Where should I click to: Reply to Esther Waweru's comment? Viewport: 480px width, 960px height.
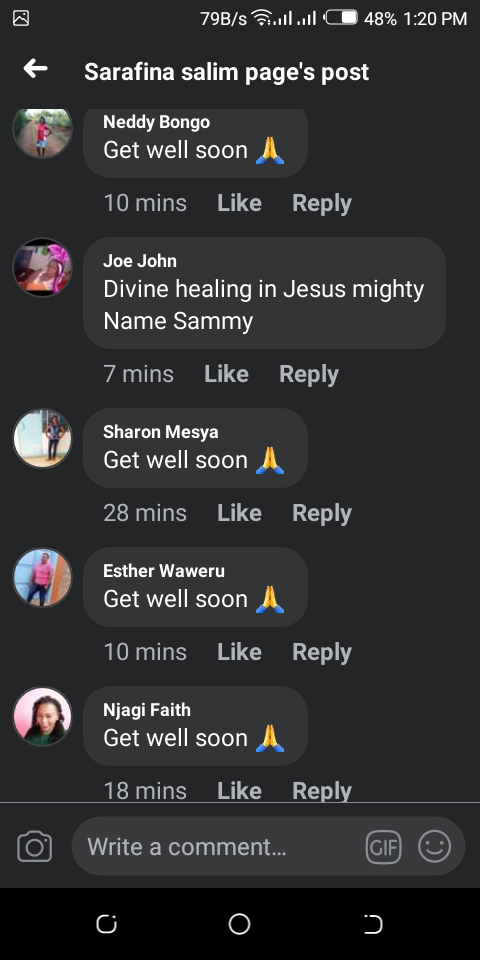322,652
